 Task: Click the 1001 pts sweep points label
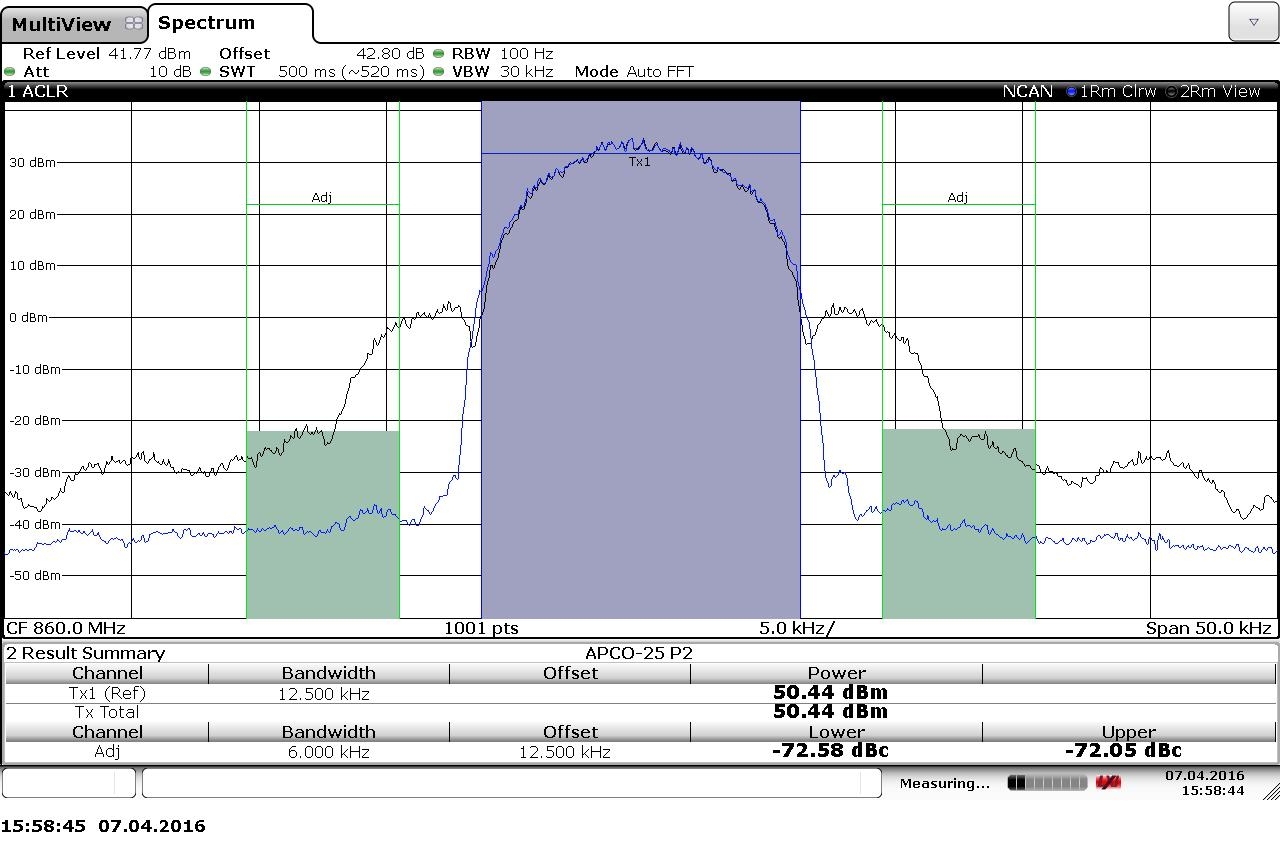481,628
